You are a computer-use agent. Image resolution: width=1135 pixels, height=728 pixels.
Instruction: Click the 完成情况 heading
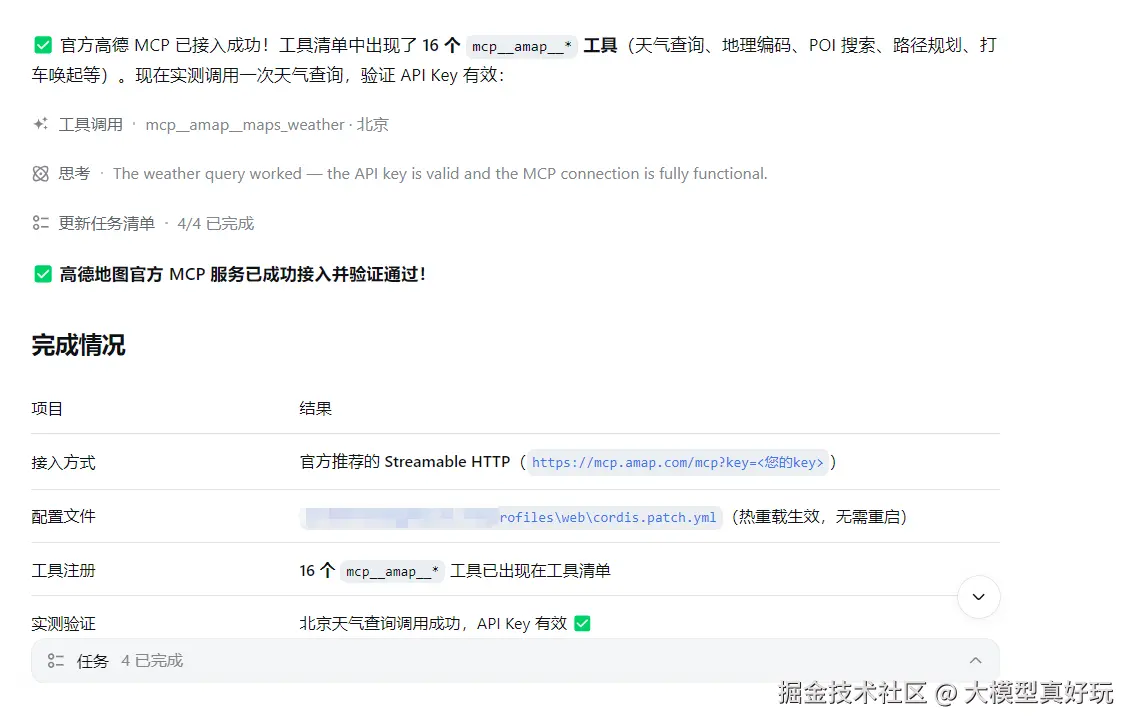click(78, 345)
